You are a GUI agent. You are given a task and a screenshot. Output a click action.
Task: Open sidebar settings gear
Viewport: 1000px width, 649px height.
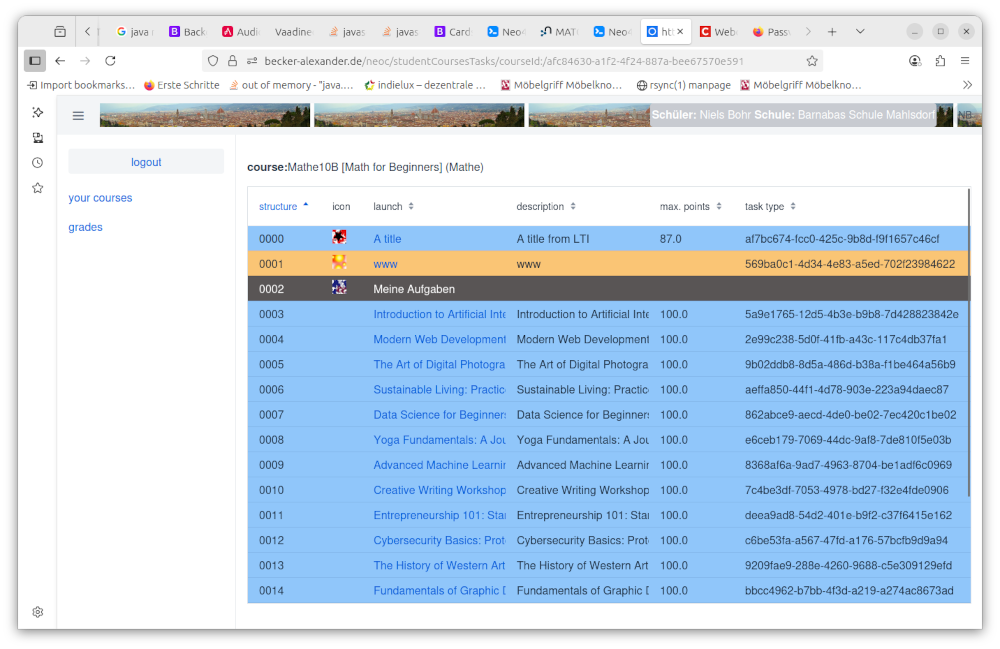point(37,612)
